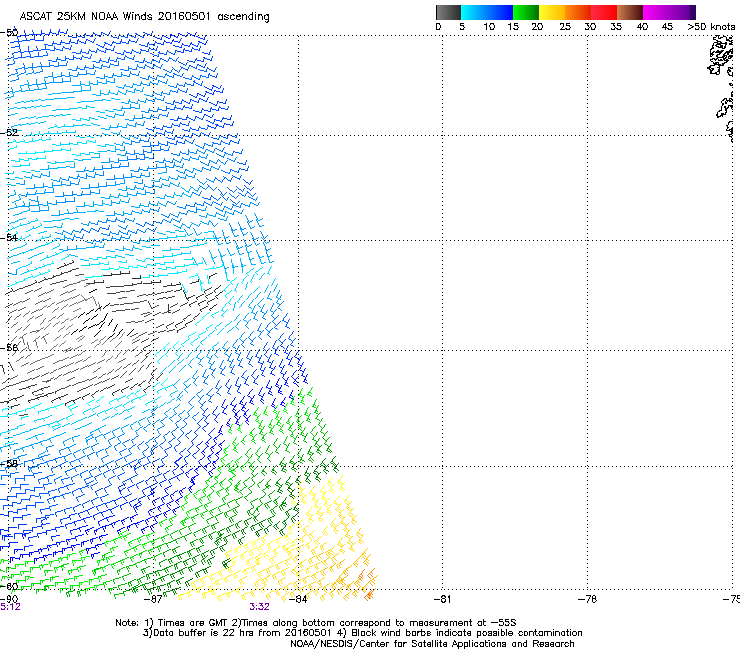Click the '25' label under the color bar
This screenshot has height=650, width=740.
pyautogui.click(x=565, y=27)
